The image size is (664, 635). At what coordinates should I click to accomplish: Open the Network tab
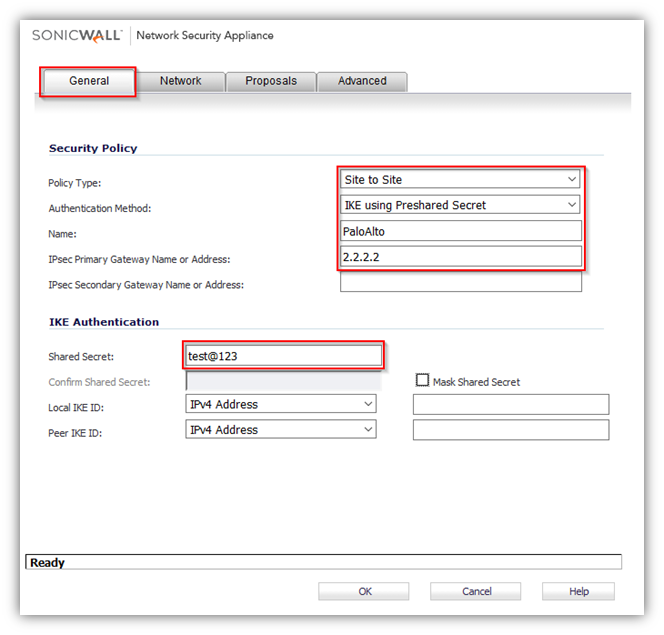(180, 81)
